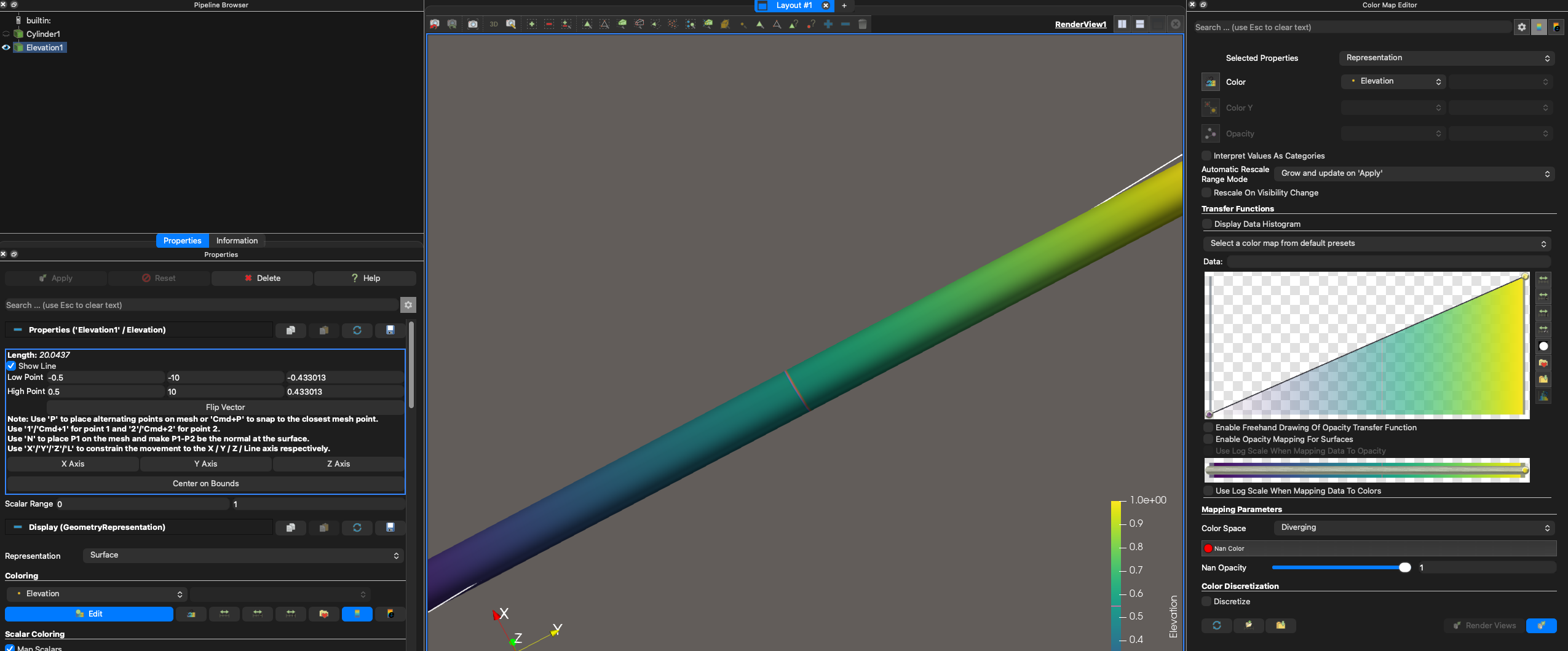Screen dimensions: 1568x651
Task: Uncheck the Show Line option
Action: pos(11,366)
